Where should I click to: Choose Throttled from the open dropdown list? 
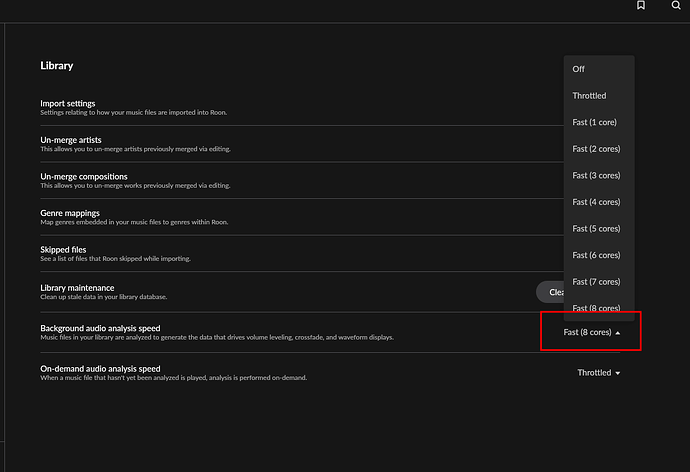pyautogui.click(x=589, y=96)
